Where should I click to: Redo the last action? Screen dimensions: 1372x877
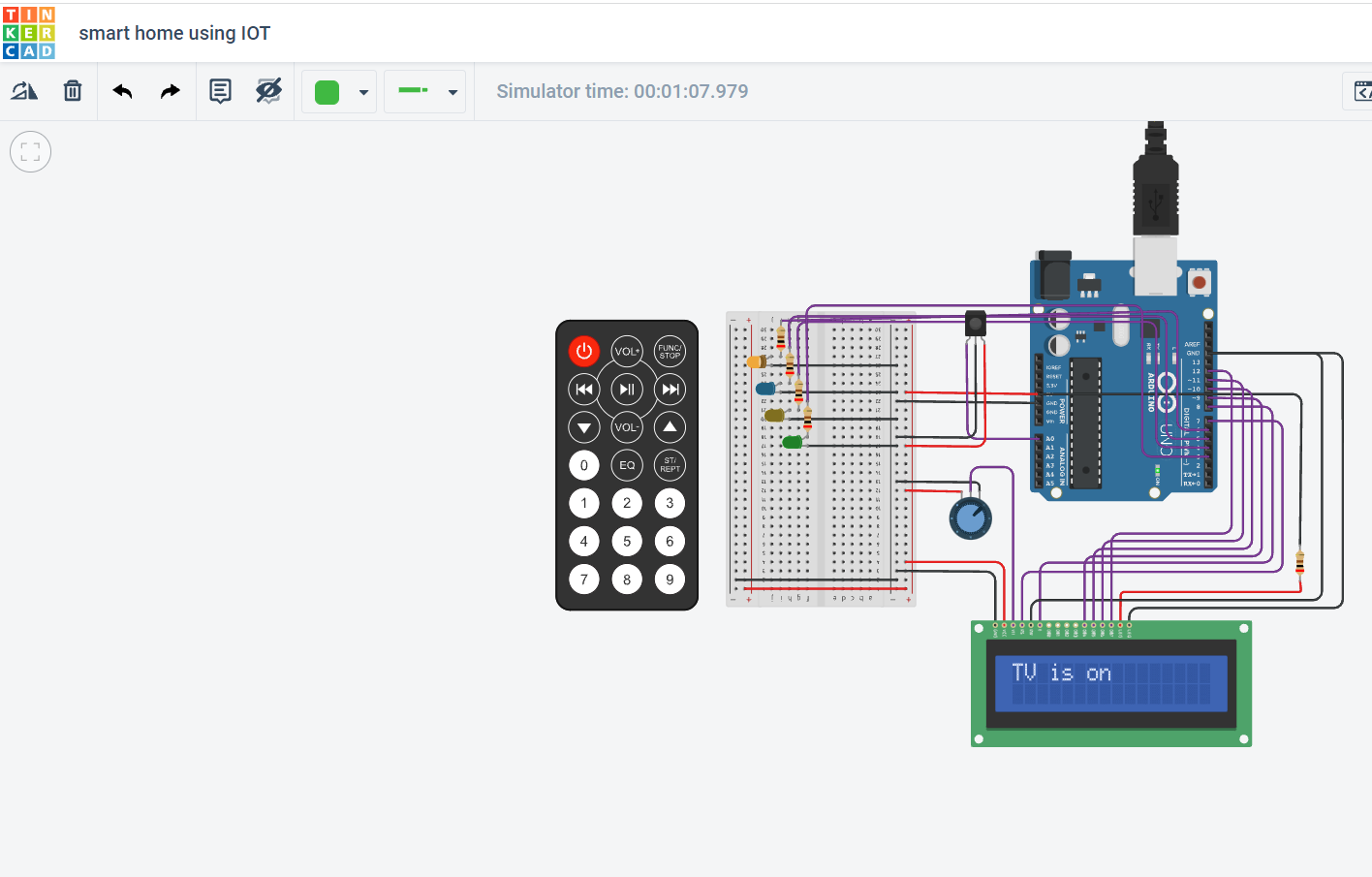click(171, 91)
